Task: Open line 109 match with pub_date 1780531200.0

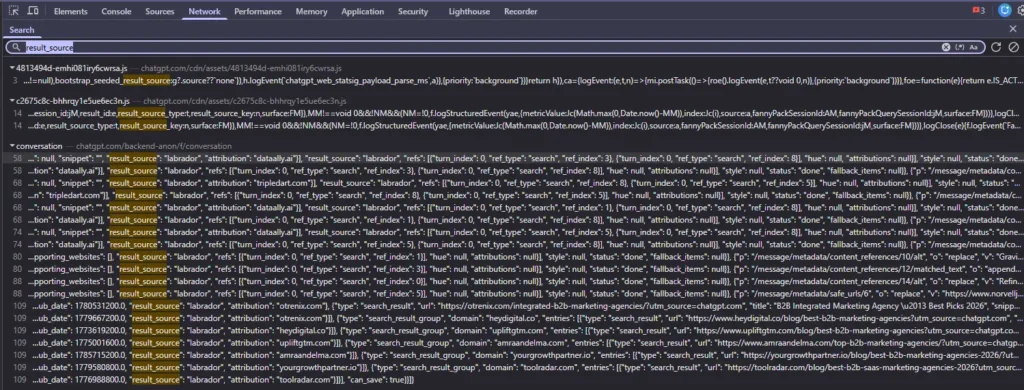Action: pos(512,306)
